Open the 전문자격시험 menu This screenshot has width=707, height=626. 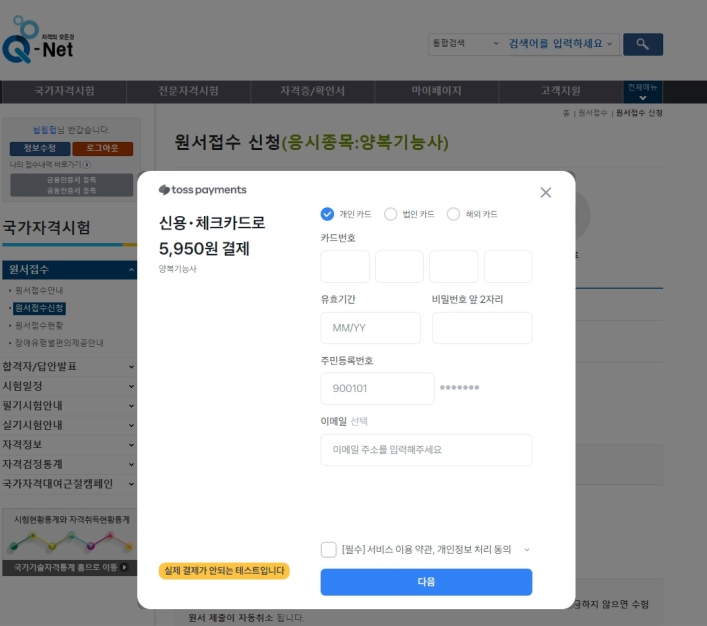[188, 91]
